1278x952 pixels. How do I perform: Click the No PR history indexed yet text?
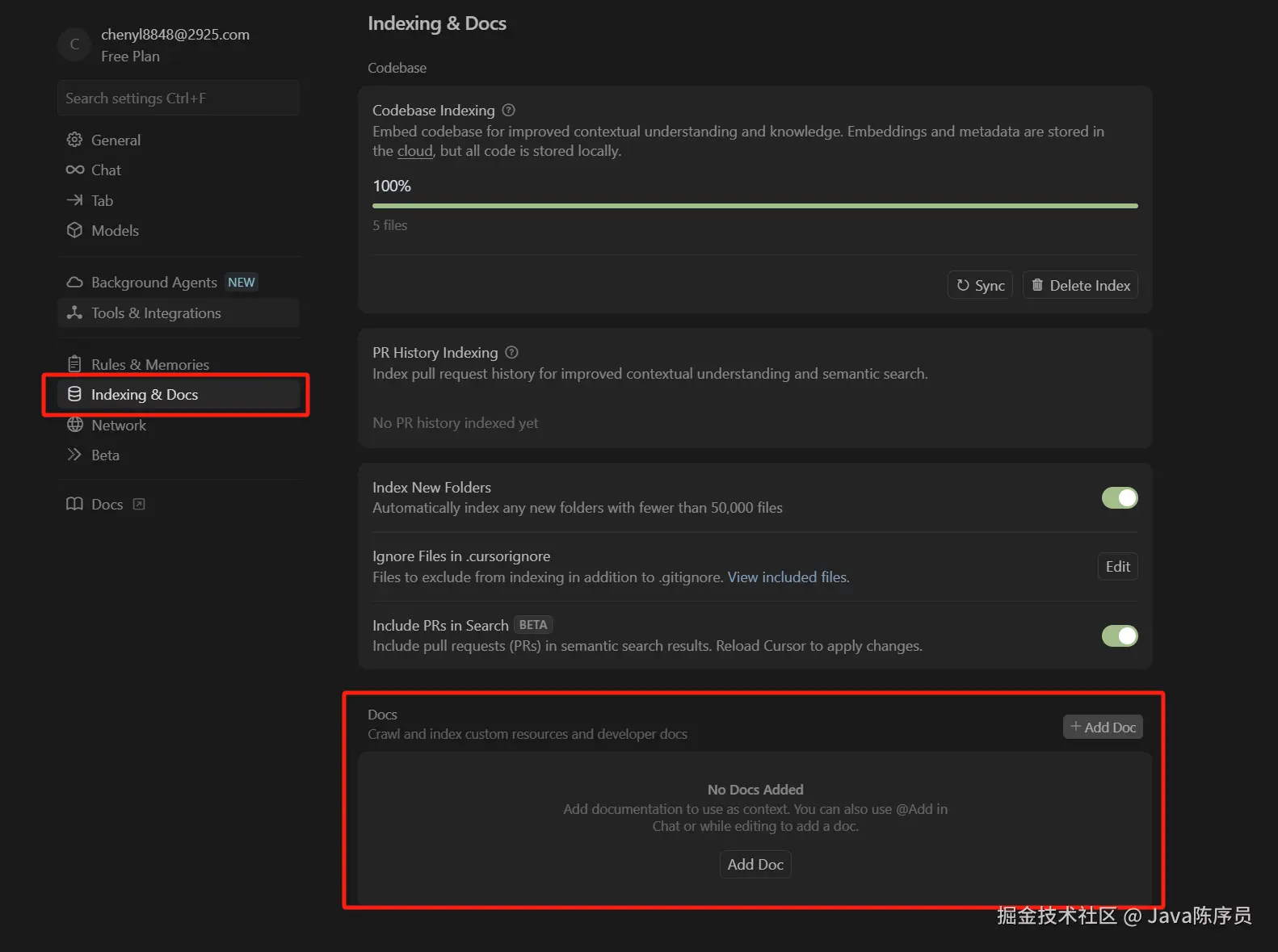tap(455, 423)
